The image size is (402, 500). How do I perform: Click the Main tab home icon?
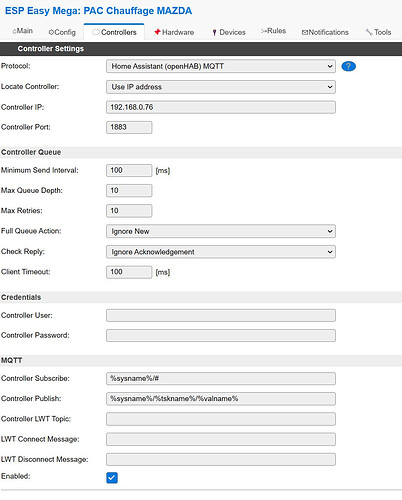coord(14,31)
